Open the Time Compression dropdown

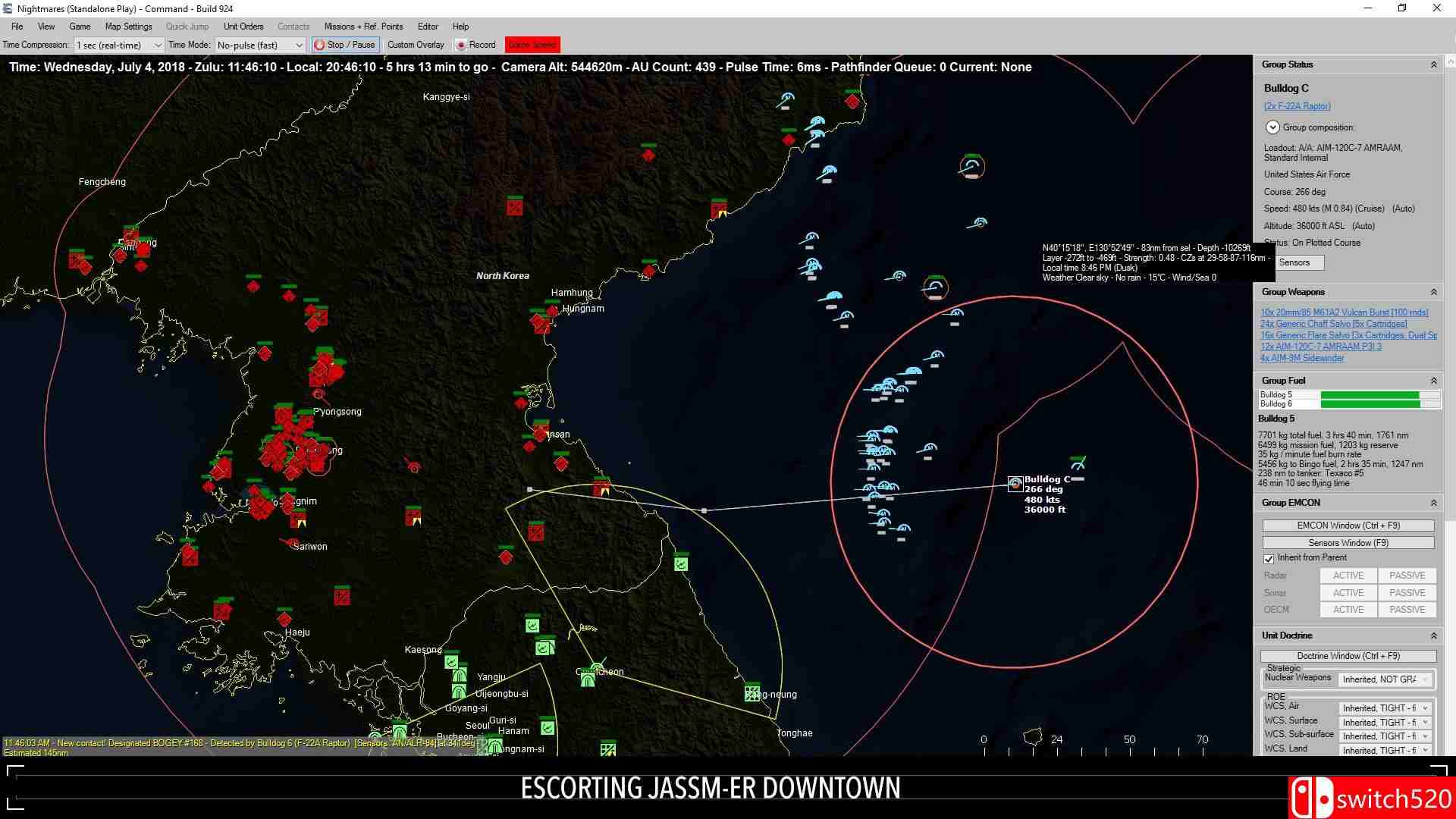pyautogui.click(x=157, y=45)
